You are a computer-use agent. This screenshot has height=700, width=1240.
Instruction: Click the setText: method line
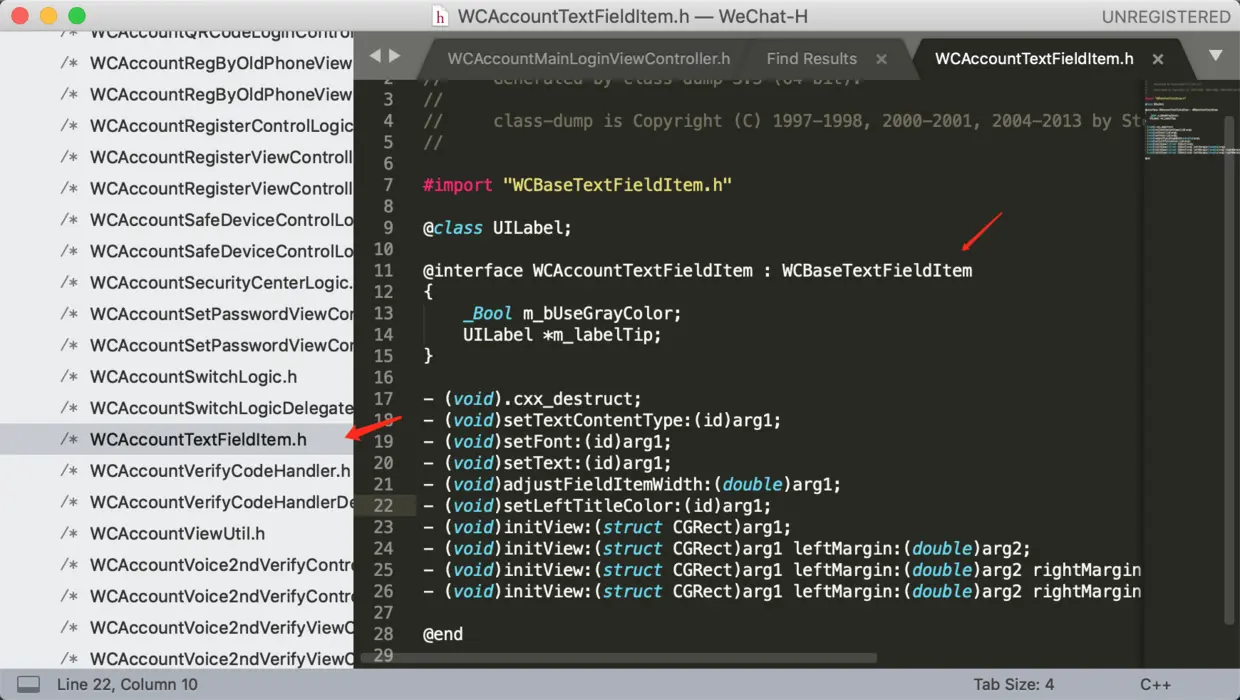tap(547, 463)
